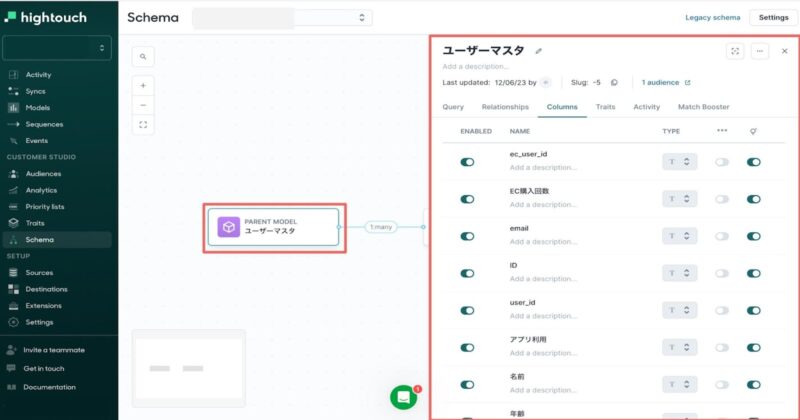Click Invite a teammate
This screenshot has width=800, height=420.
pyautogui.click(x=54, y=350)
